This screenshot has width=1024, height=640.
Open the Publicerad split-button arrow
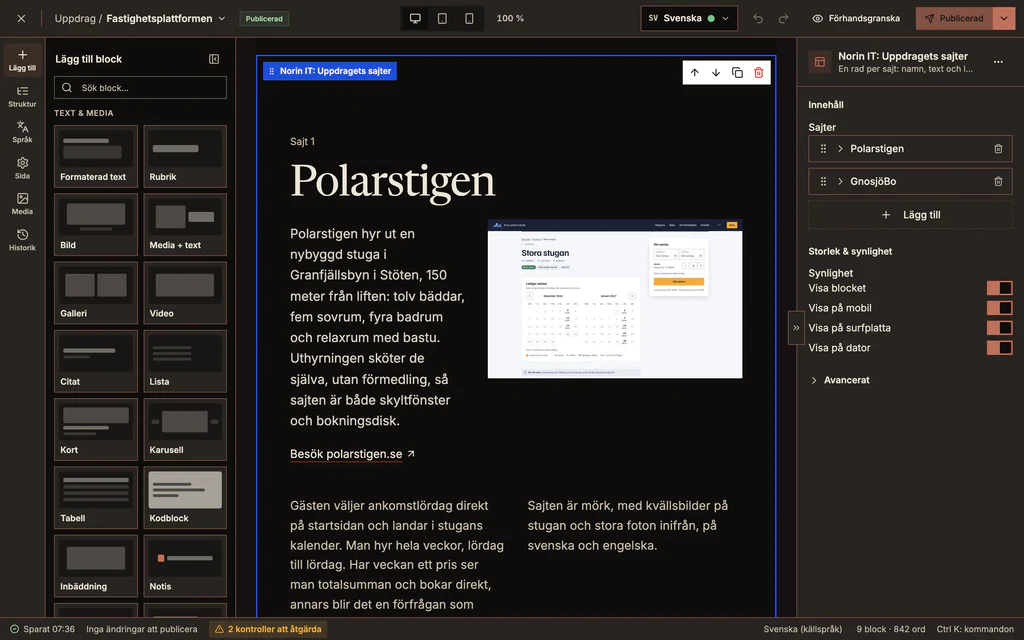(1004, 18)
